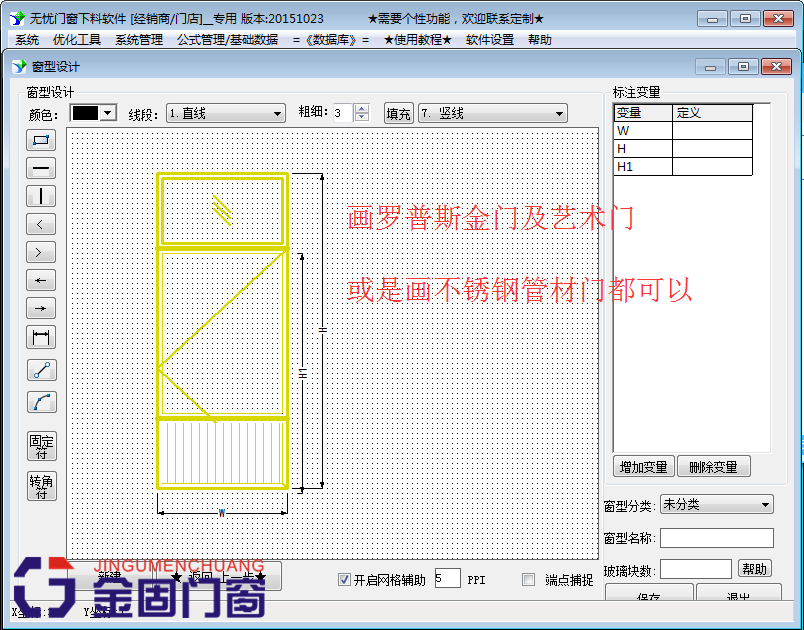Select the diagonal line tool

[40, 369]
